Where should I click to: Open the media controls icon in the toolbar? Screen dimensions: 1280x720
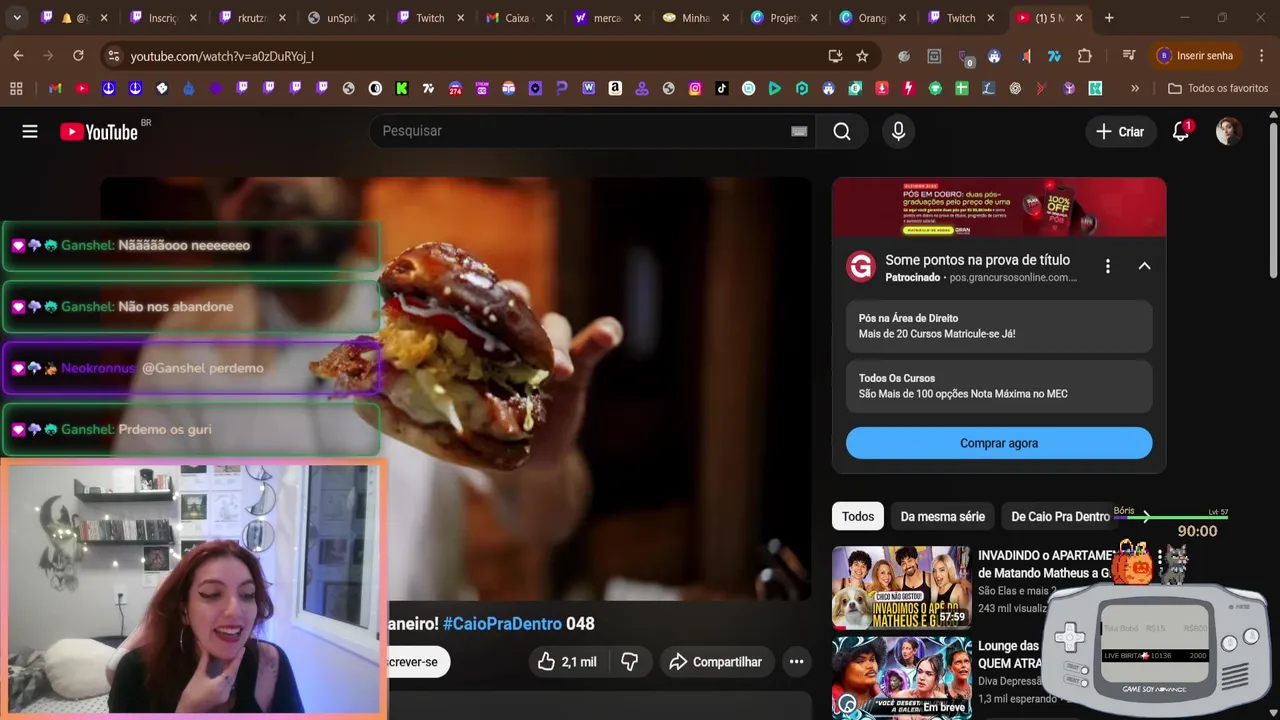point(1129,56)
